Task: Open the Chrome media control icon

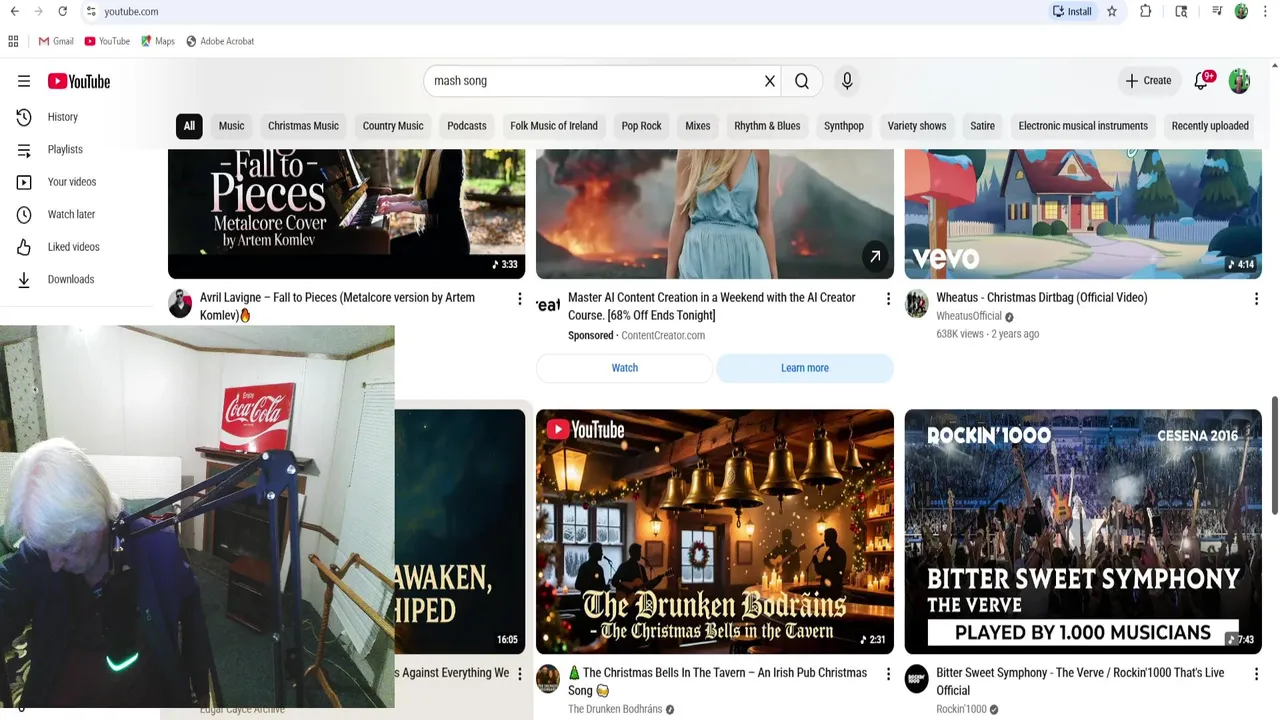Action: click(x=1217, y=11)
